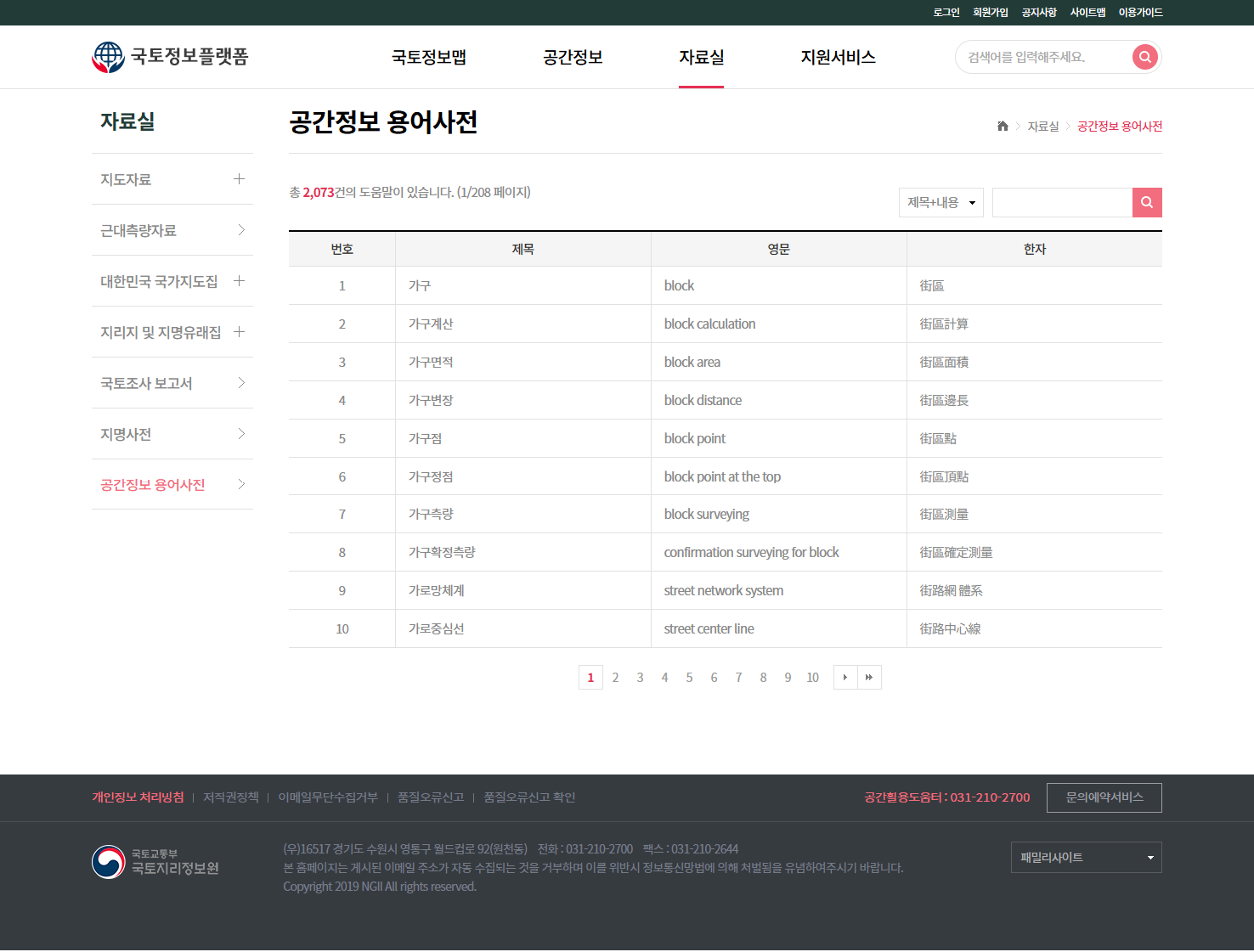Expand 지도자료 sidebar plus icon
This screenshot has width=1254, height=952.
click(x=239, y=179)
